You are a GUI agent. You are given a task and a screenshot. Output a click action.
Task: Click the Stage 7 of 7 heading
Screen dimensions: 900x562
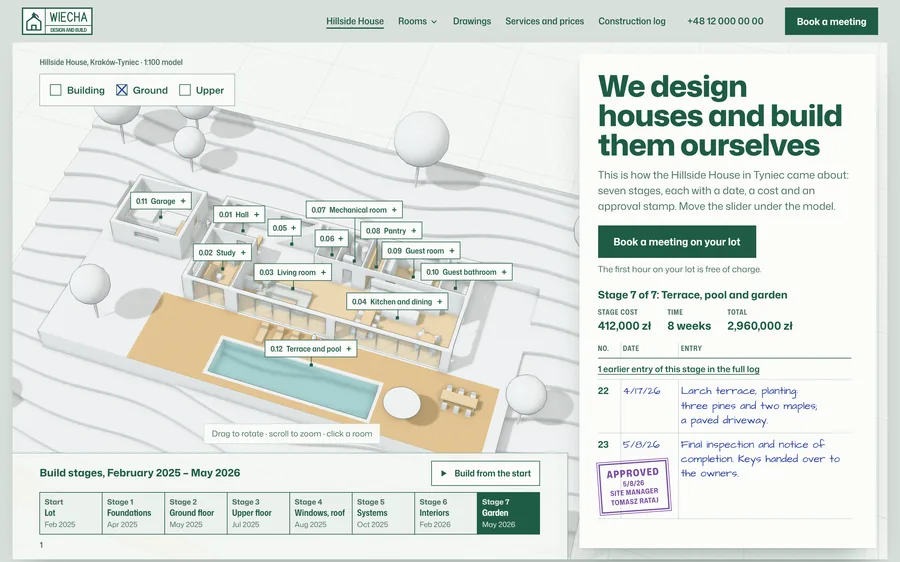692,295
